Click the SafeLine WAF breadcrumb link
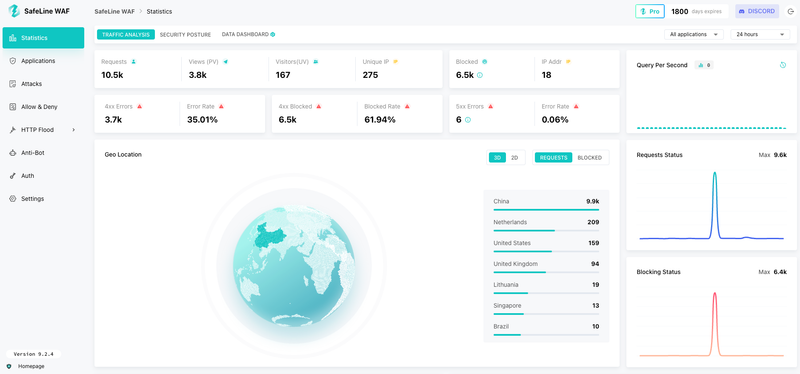The image size is (800, 374). click(114, 11)
